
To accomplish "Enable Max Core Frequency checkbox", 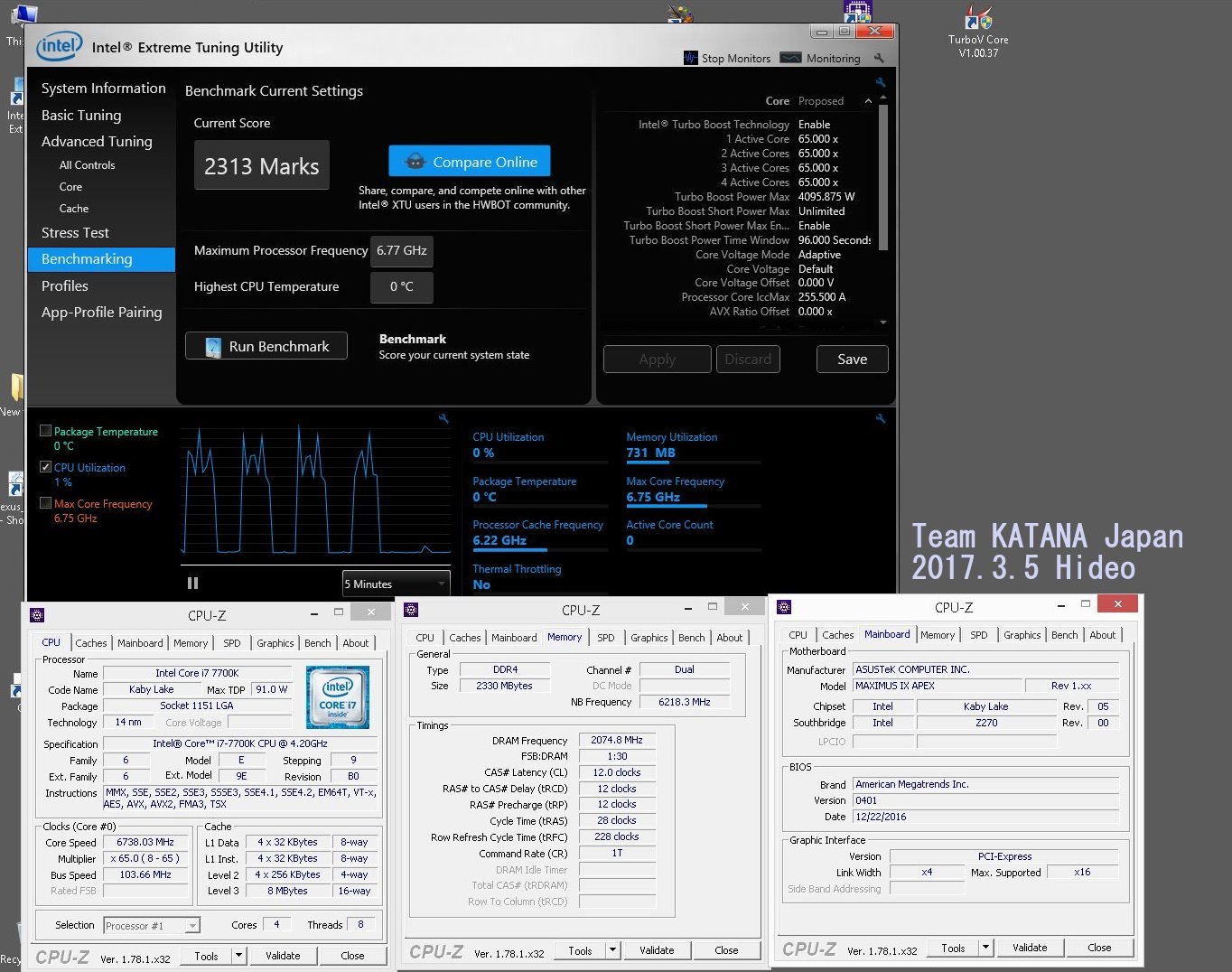I will (45, 503).
